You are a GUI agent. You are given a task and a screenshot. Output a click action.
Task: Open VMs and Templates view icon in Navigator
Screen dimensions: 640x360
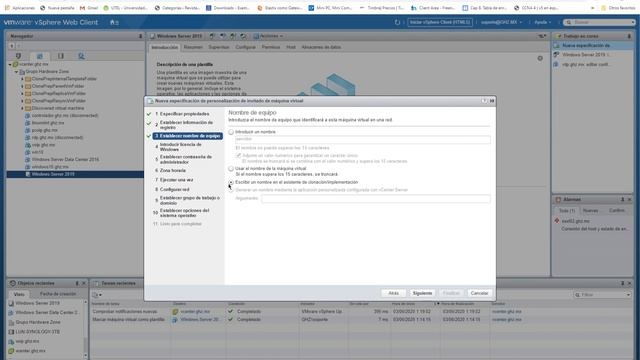point(40,56)
